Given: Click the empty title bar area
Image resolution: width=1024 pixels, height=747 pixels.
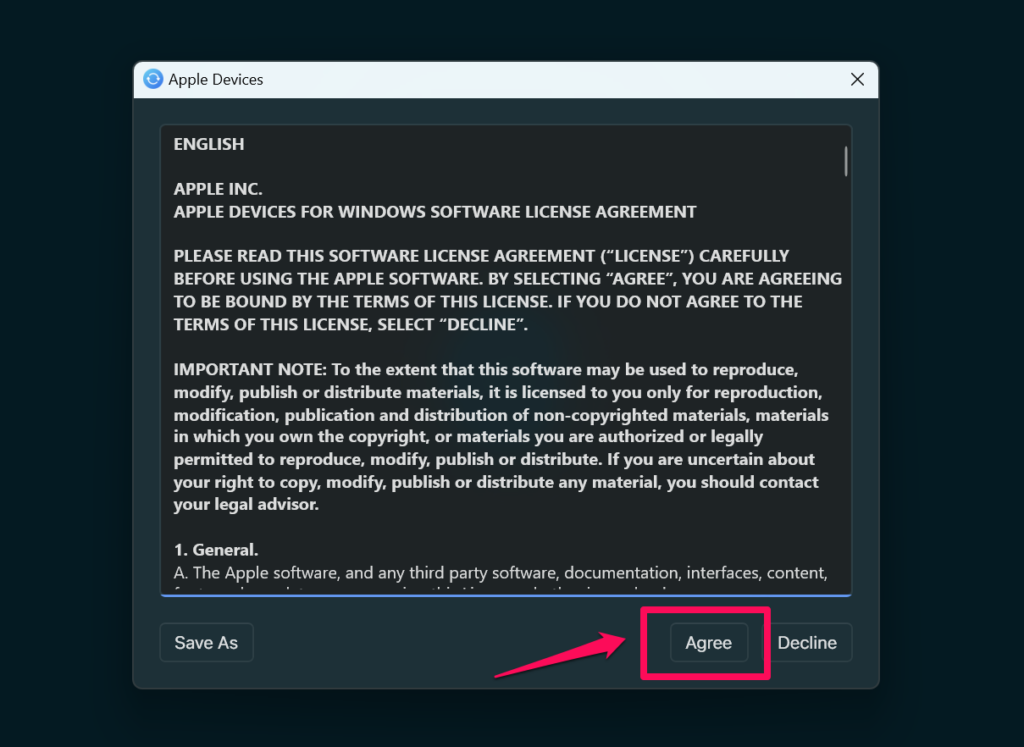Looking at the screenshot, I should 550,79.
